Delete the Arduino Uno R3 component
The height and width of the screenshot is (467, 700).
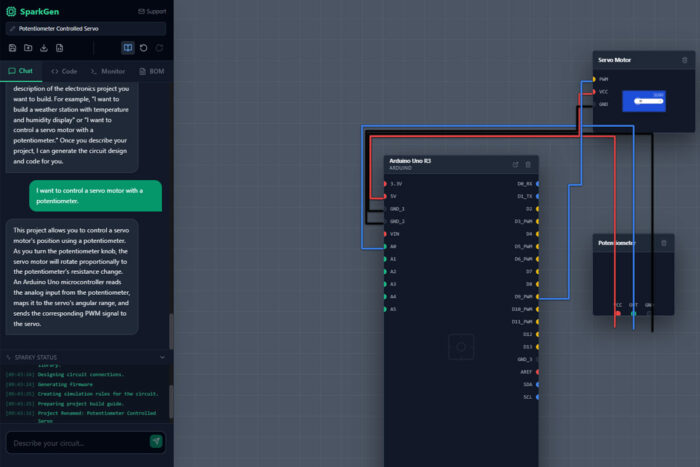[x=528, y=164]
